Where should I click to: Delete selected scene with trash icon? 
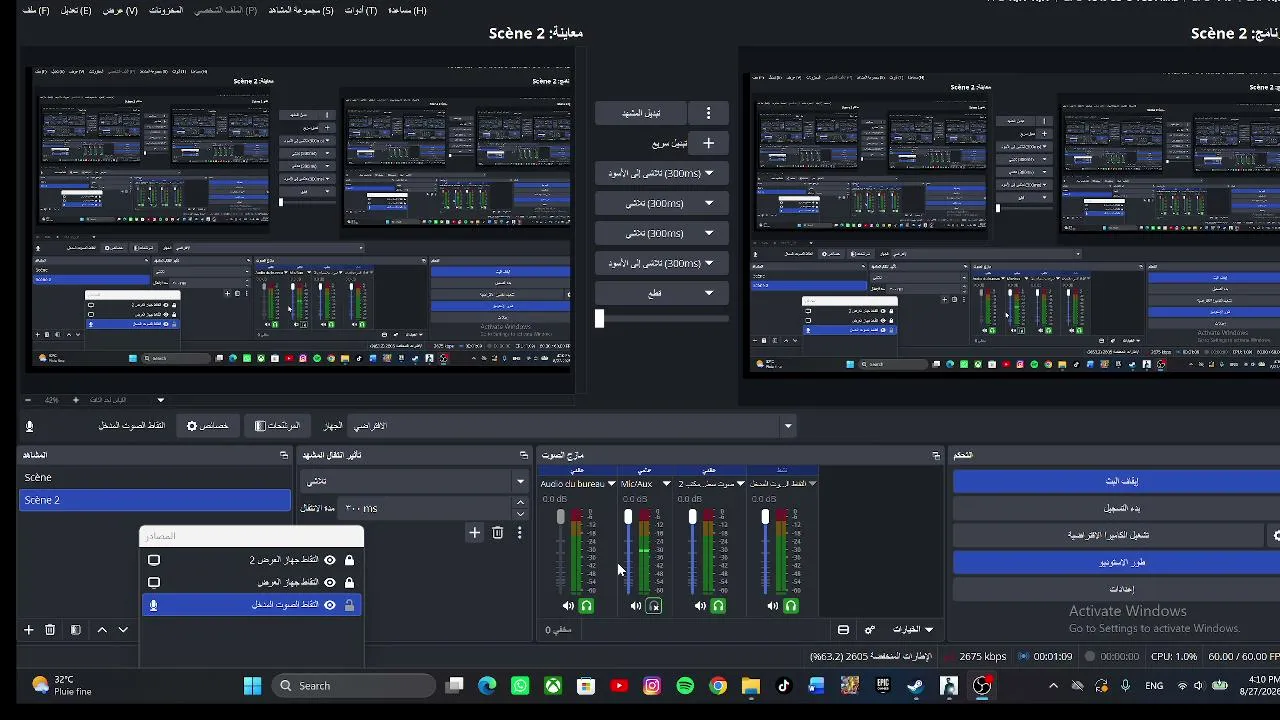coord(52,630)
